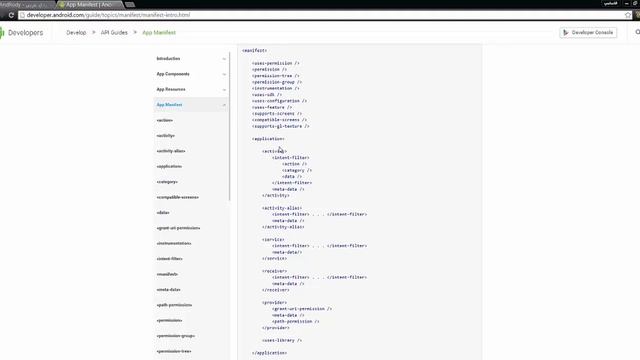Screen dimensions: 640x360
Task: Click closing </application> tag in code
Action: [x=269, y=353]
